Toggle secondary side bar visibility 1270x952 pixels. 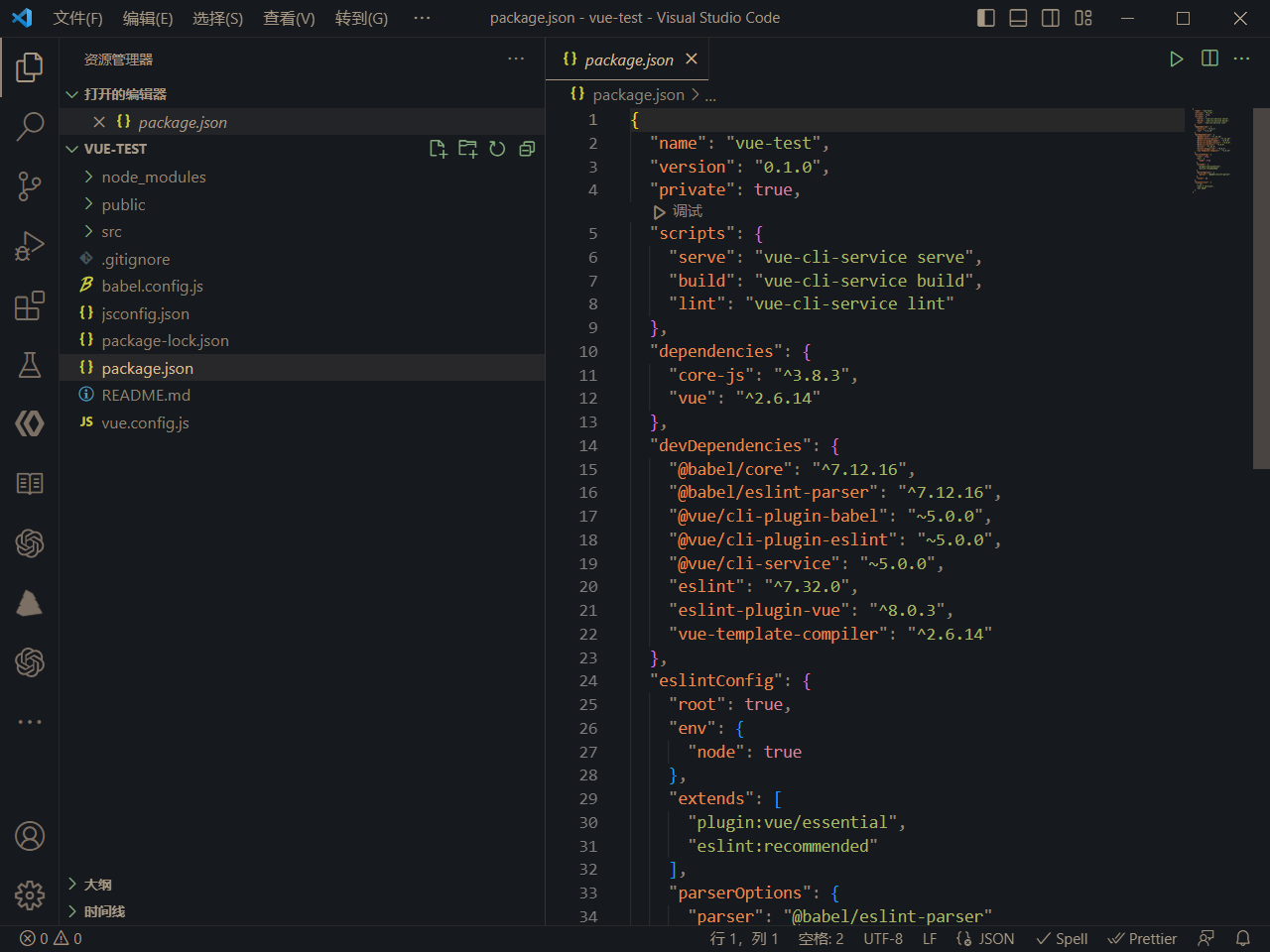pyautogui.click(x=1051, y=18)
